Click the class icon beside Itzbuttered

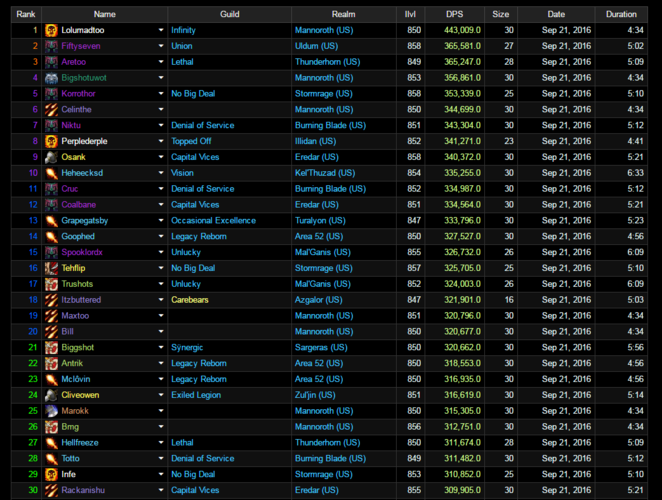coord(51,300)
